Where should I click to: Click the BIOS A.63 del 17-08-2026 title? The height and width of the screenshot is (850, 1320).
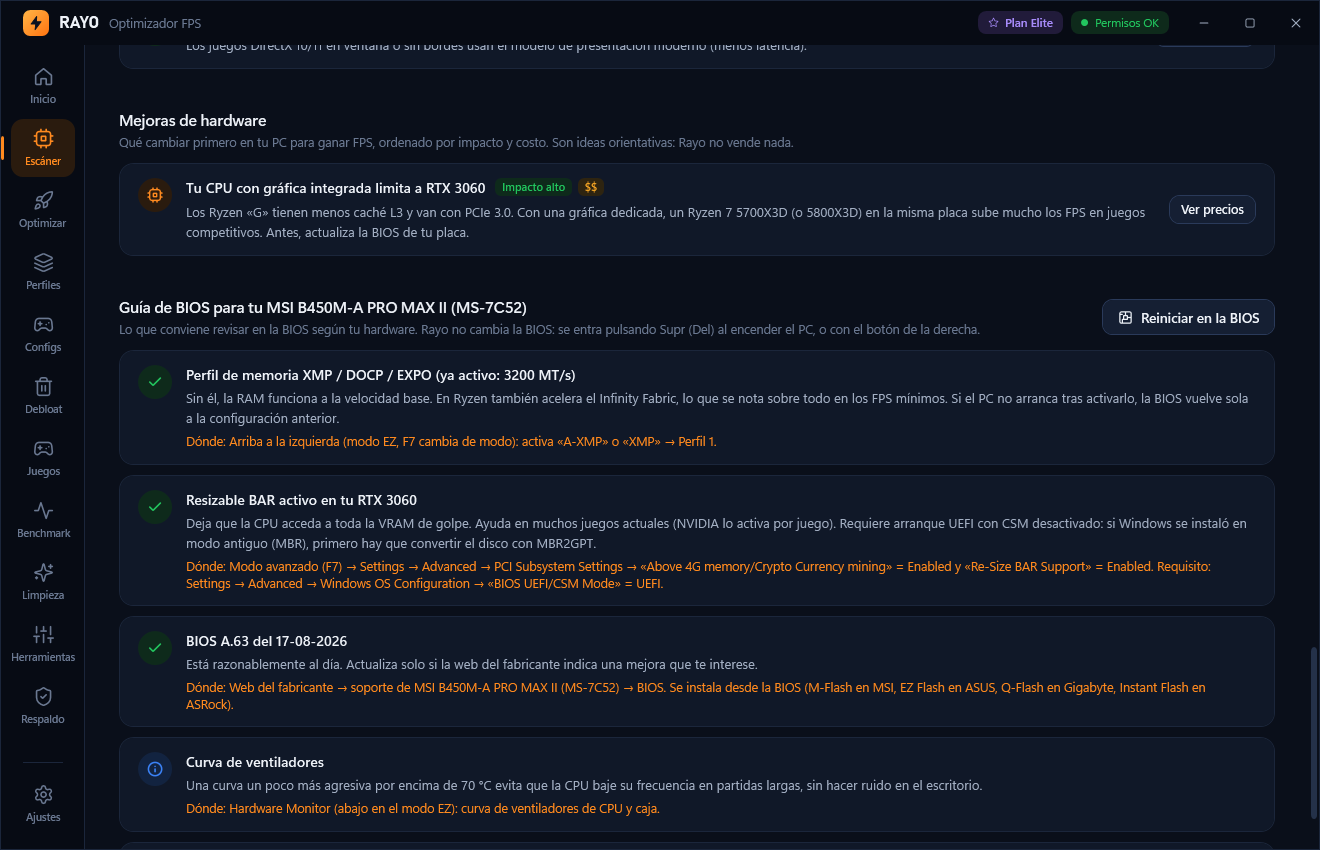[266, 641]
